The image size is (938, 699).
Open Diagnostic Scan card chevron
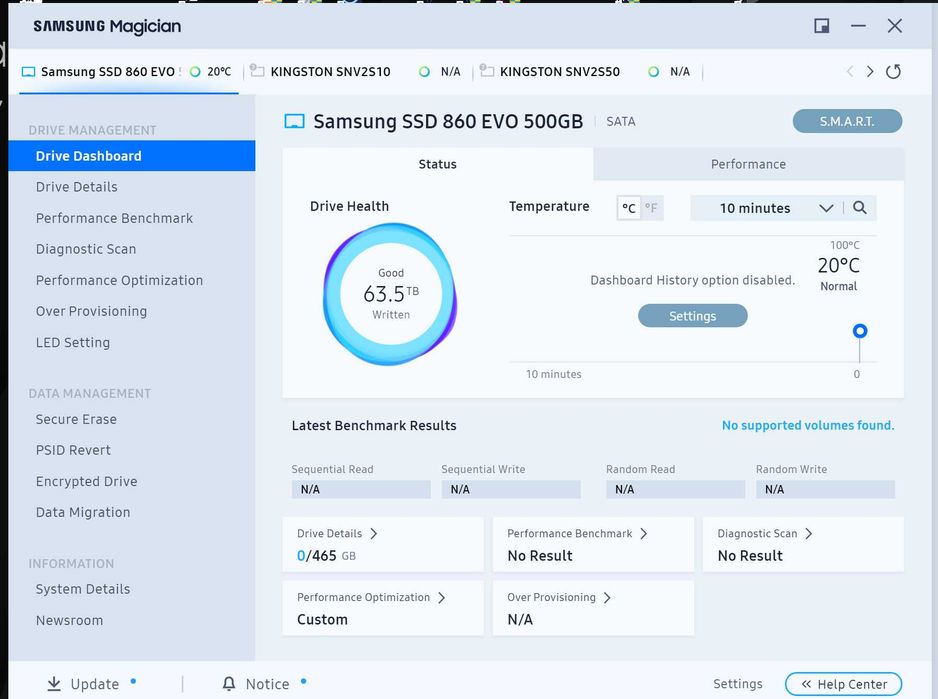[809, 533]
